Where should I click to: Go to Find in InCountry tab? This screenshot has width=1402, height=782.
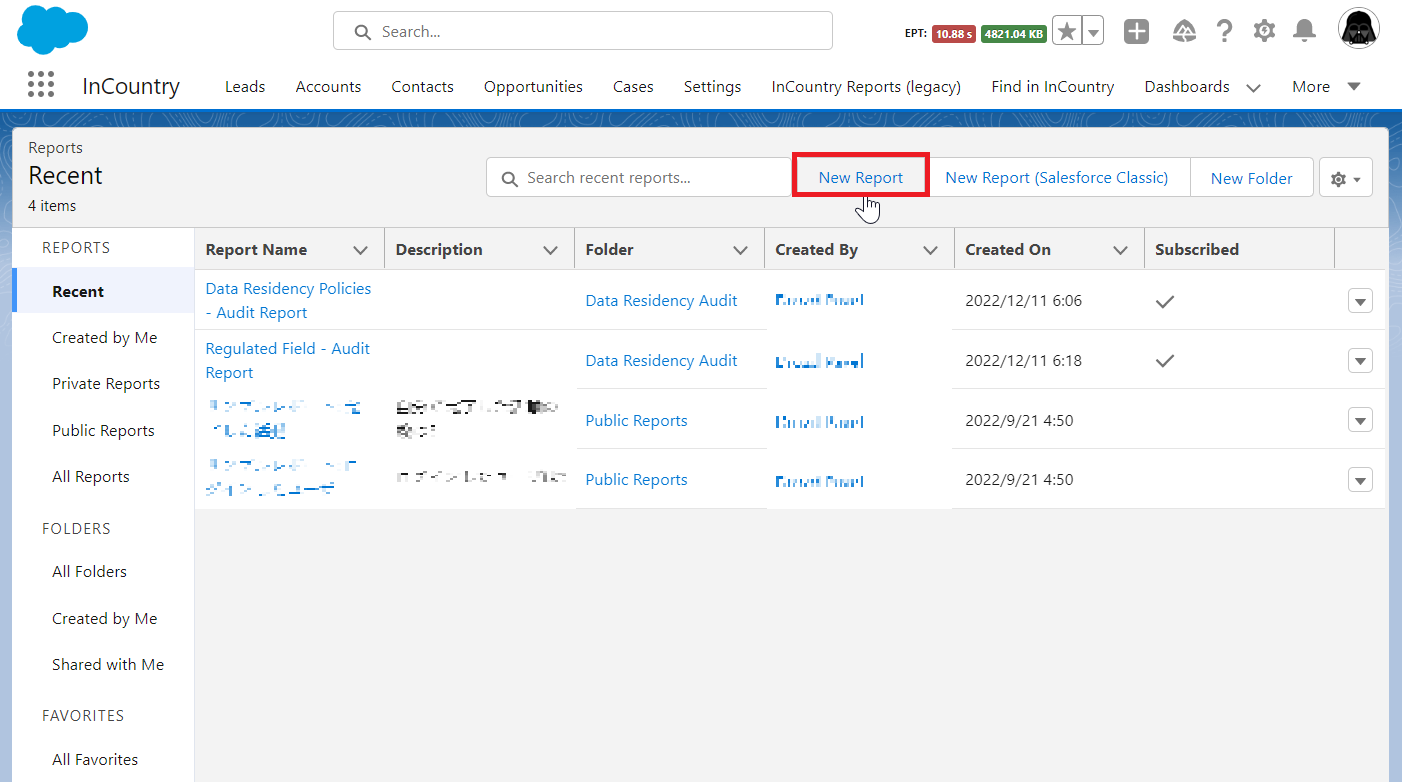click(1052, 87)
